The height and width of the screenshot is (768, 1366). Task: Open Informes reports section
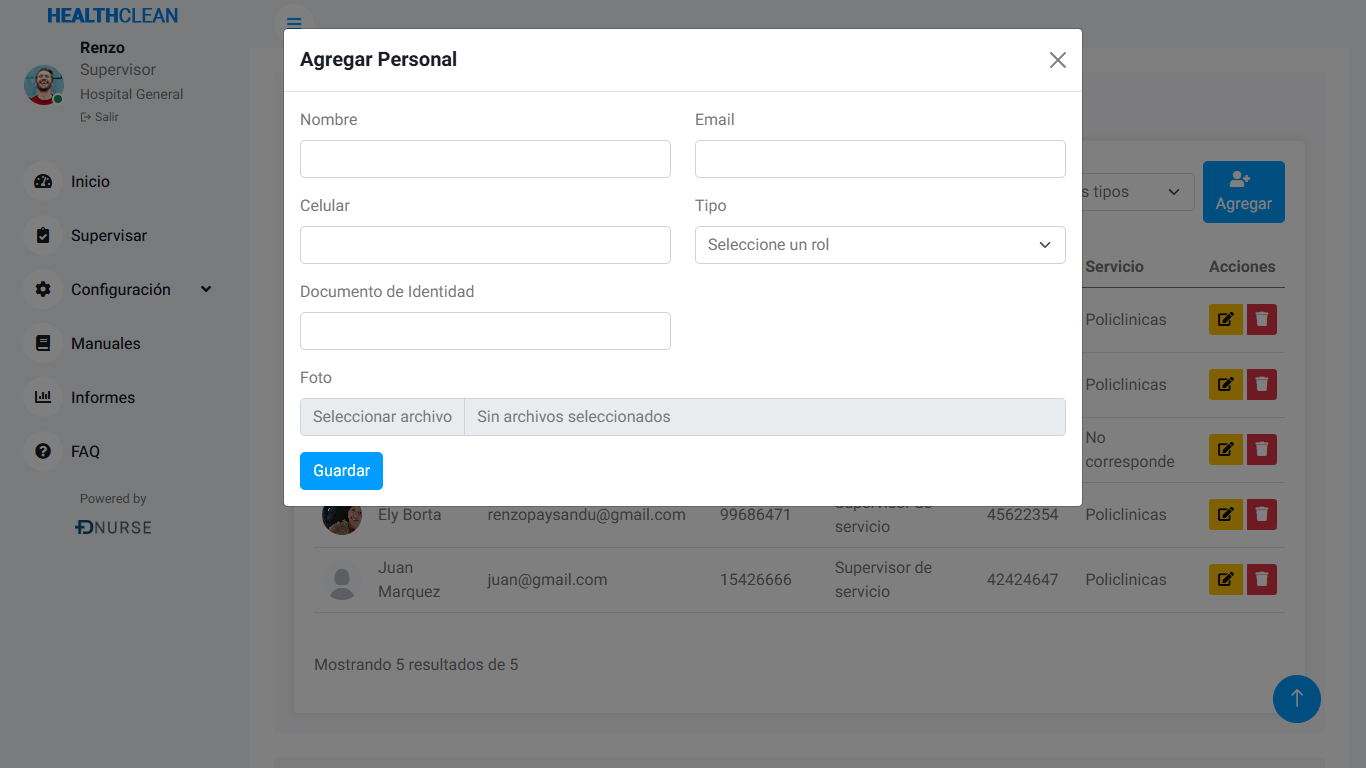point(102,398)
